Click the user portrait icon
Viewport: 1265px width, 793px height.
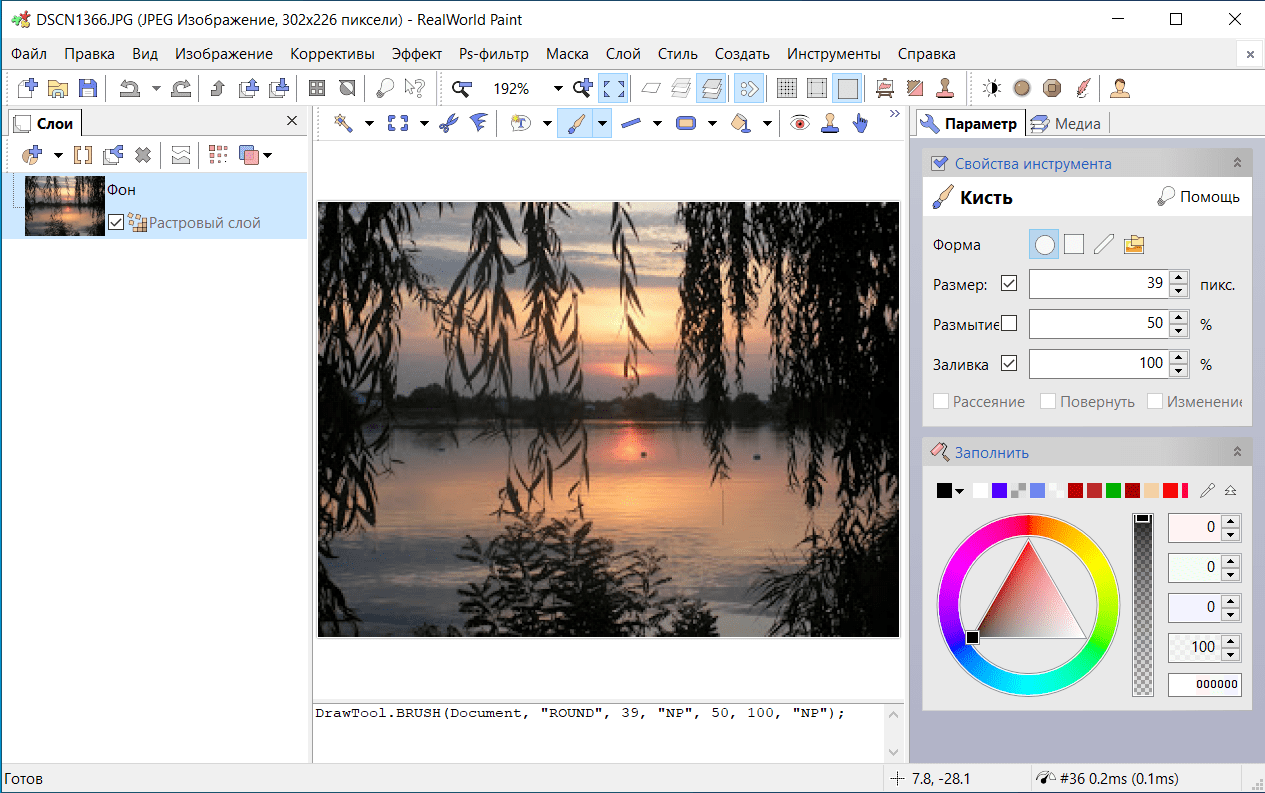coord(1120,88)
